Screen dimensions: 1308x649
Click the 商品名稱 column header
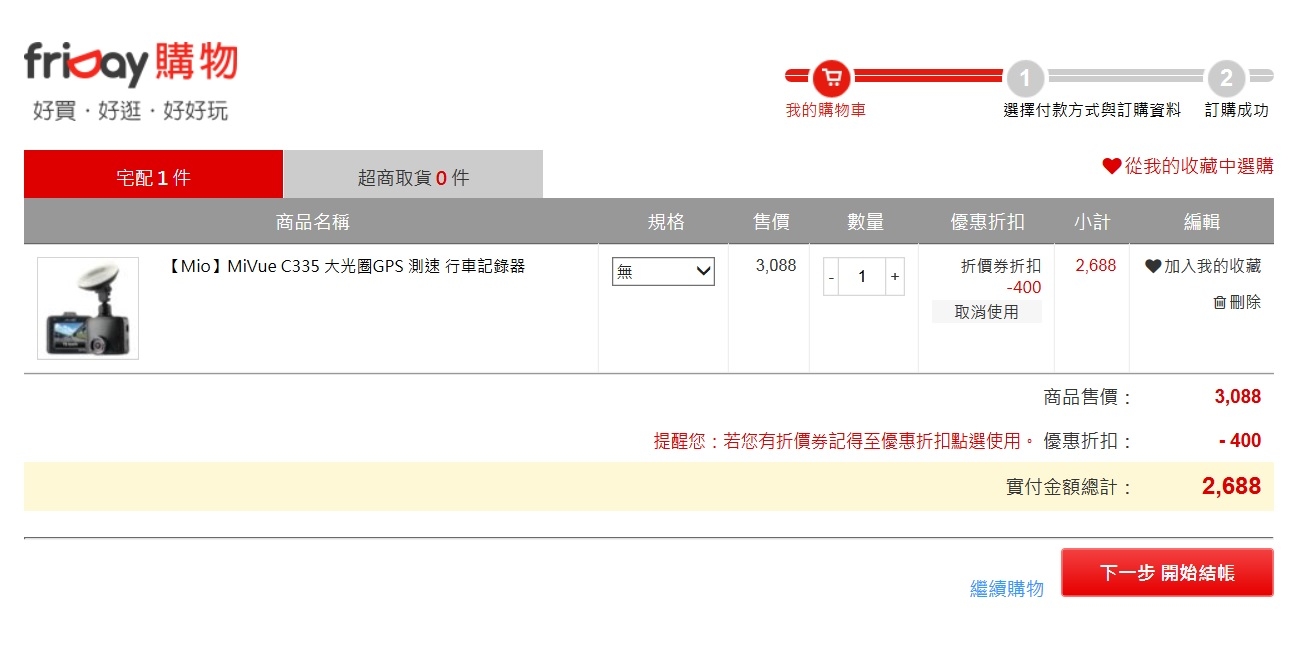click(x=312, y=222)
